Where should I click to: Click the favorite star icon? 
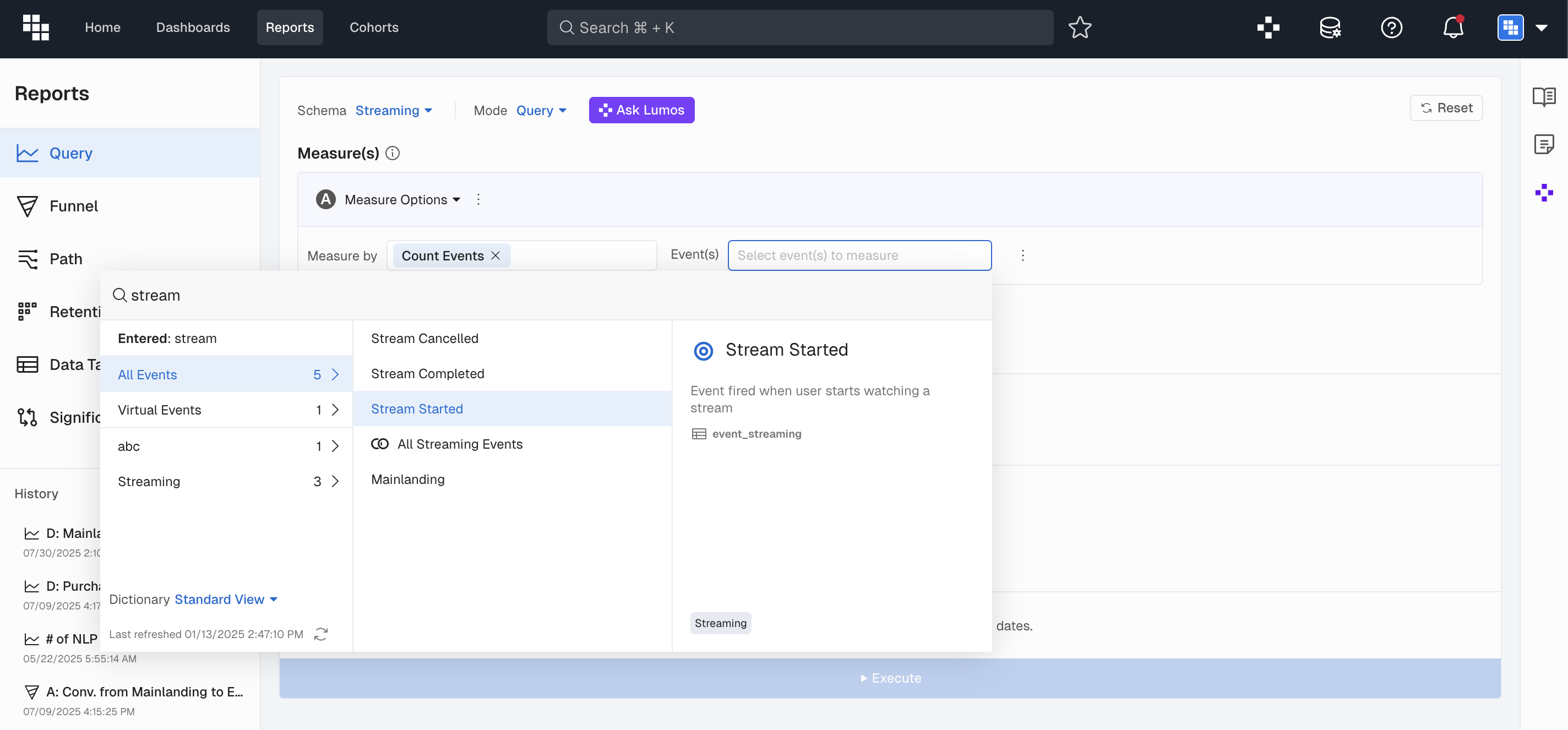1079,28
